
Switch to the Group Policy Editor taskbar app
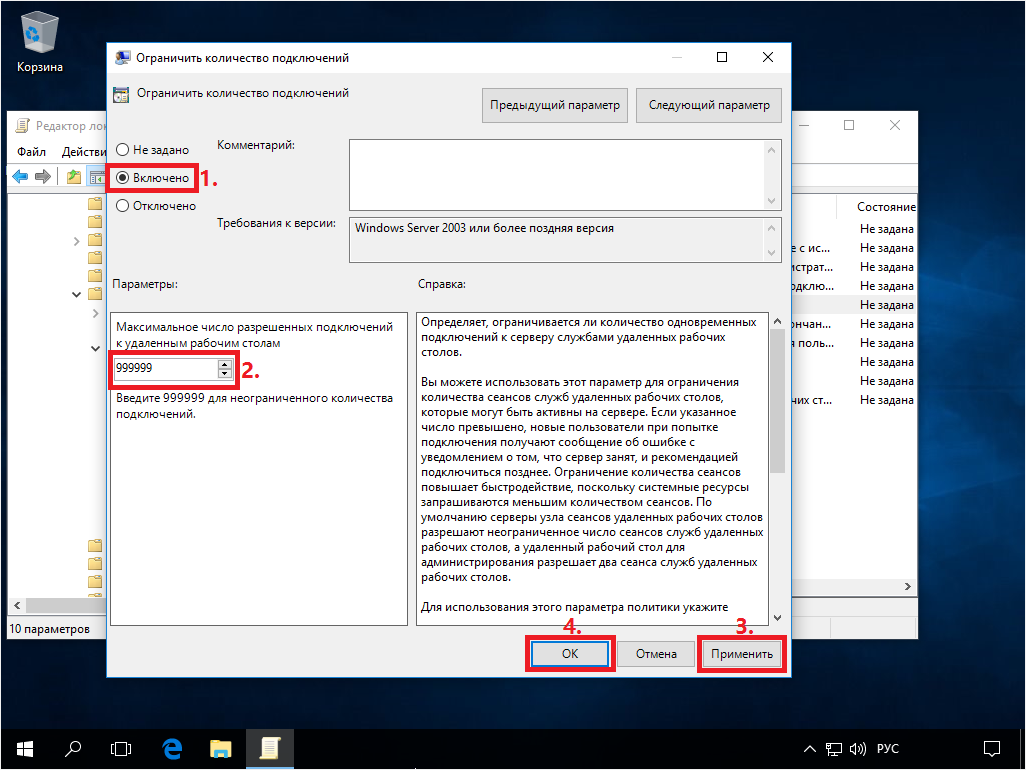click(270, 748)
